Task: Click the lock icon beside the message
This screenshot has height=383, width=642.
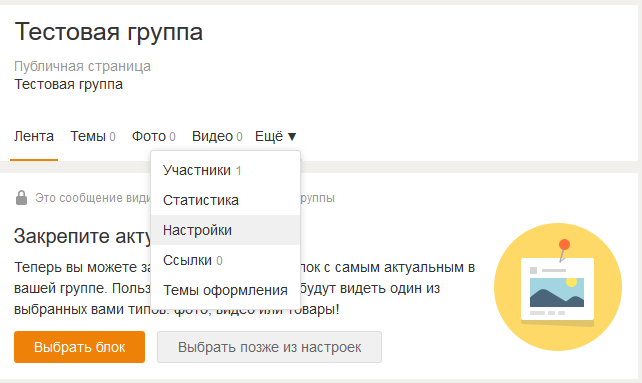Action: (21, 198)
